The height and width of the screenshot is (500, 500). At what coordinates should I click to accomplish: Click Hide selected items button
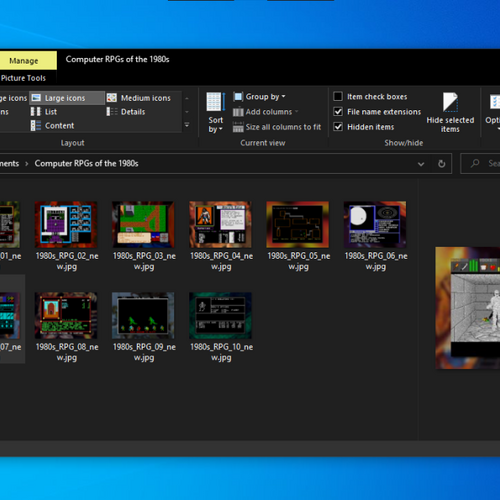coord(450,113)
